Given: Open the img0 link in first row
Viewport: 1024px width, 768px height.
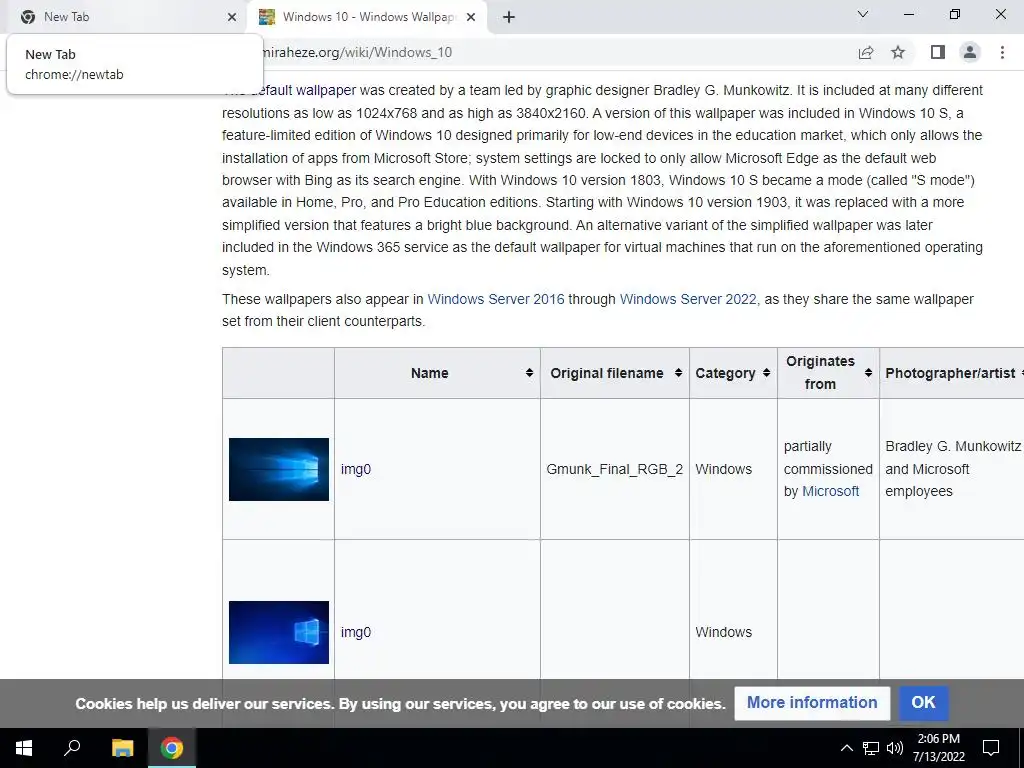Looking at the screenshot, I should [x=356, y=470].
